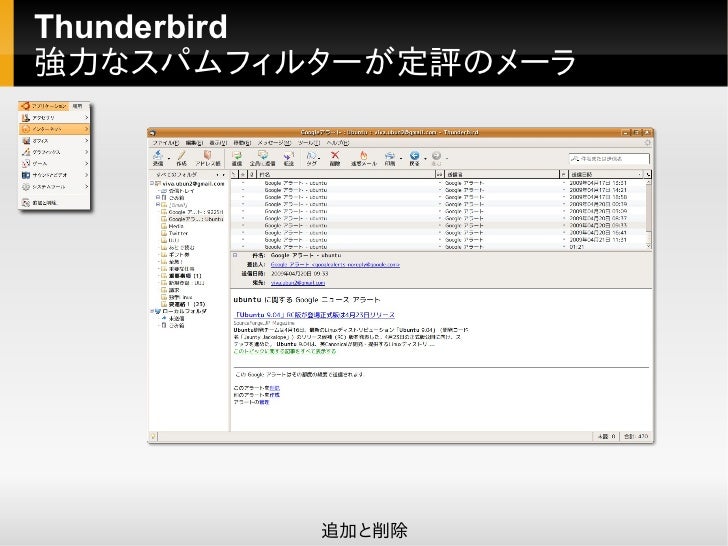The height and width of the screenshot is (546, 728).
Task: Click the recipient viva.ubun2@gmail.com link in header
Action: tap(298, 283)
